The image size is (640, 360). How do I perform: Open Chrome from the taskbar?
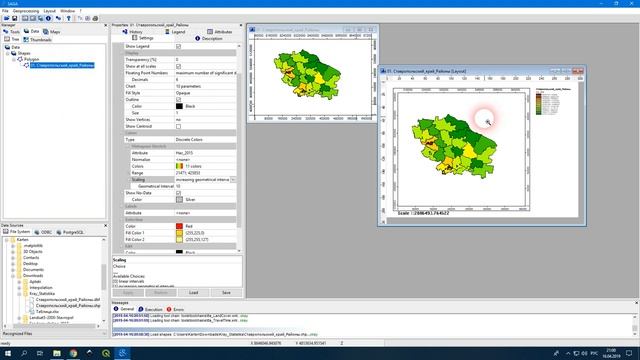pyautogui.click(x=73, y=353)
